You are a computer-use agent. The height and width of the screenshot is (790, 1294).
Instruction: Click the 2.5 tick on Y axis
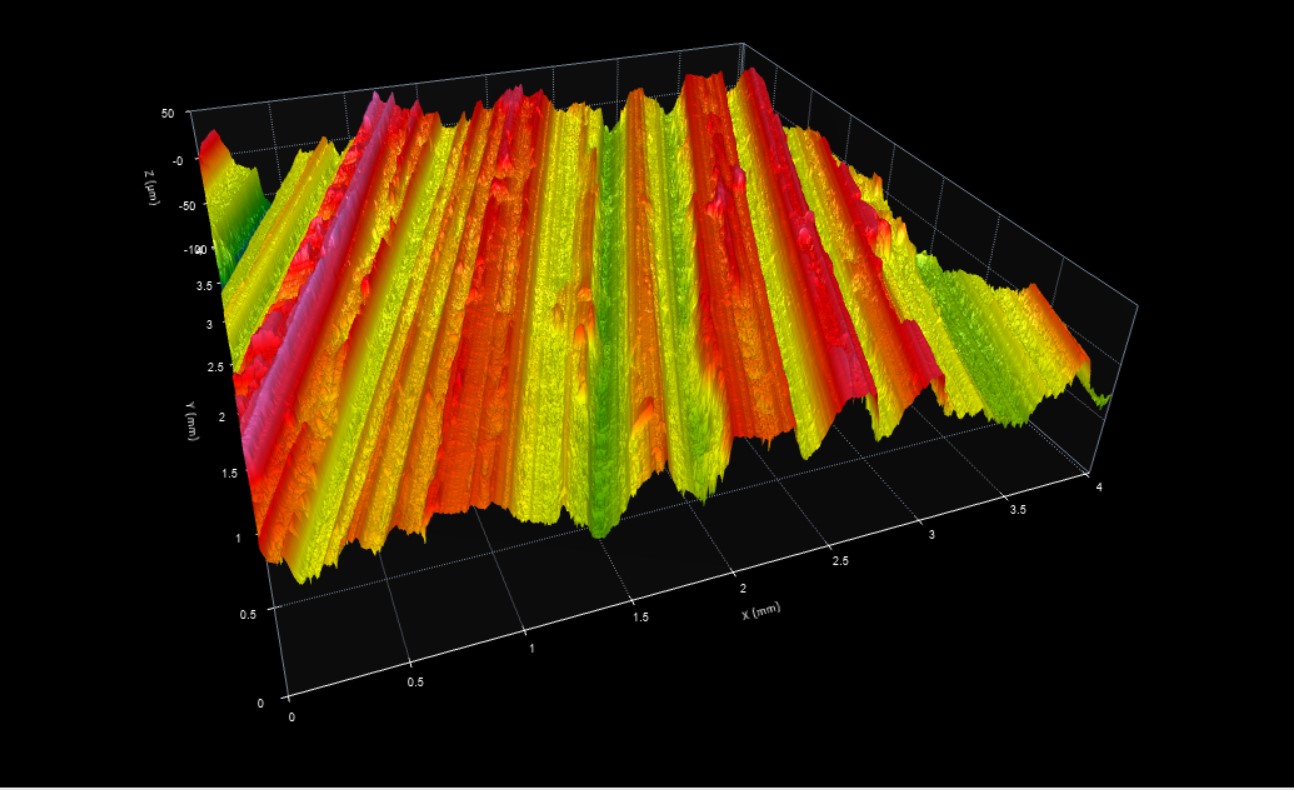click(215, 368)
